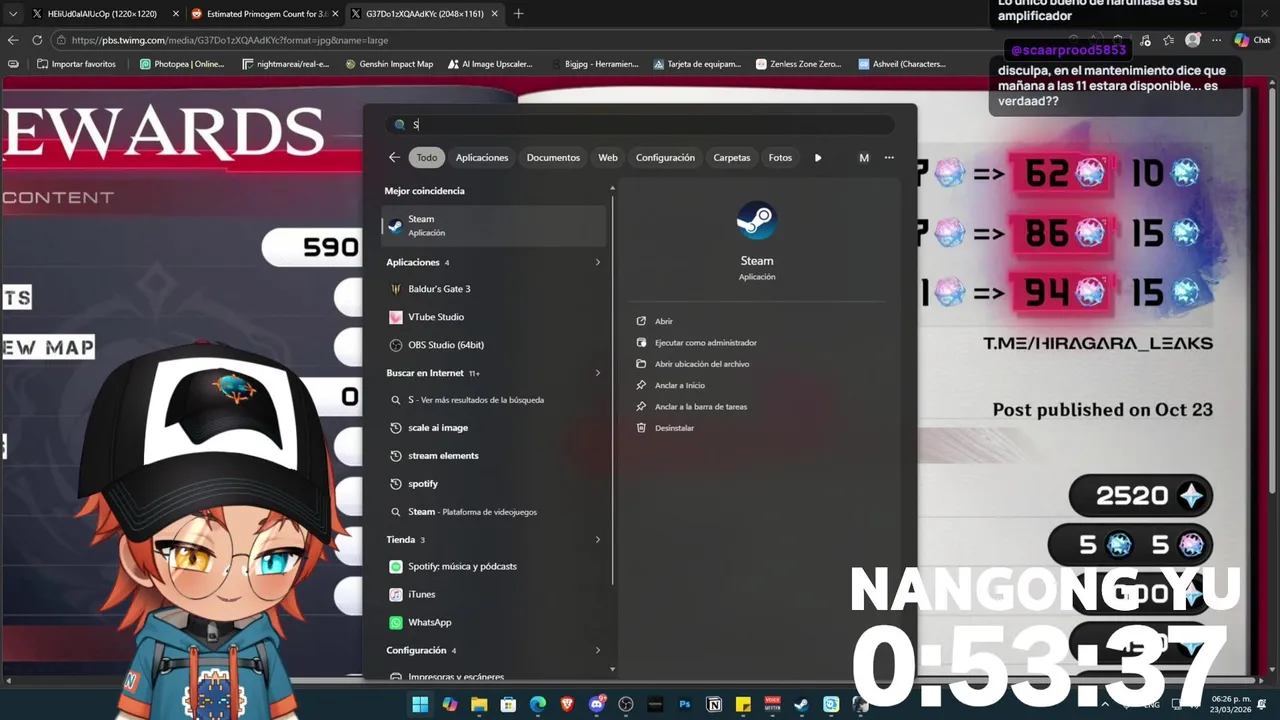Search web for 'spotify' suggestion

494,484
